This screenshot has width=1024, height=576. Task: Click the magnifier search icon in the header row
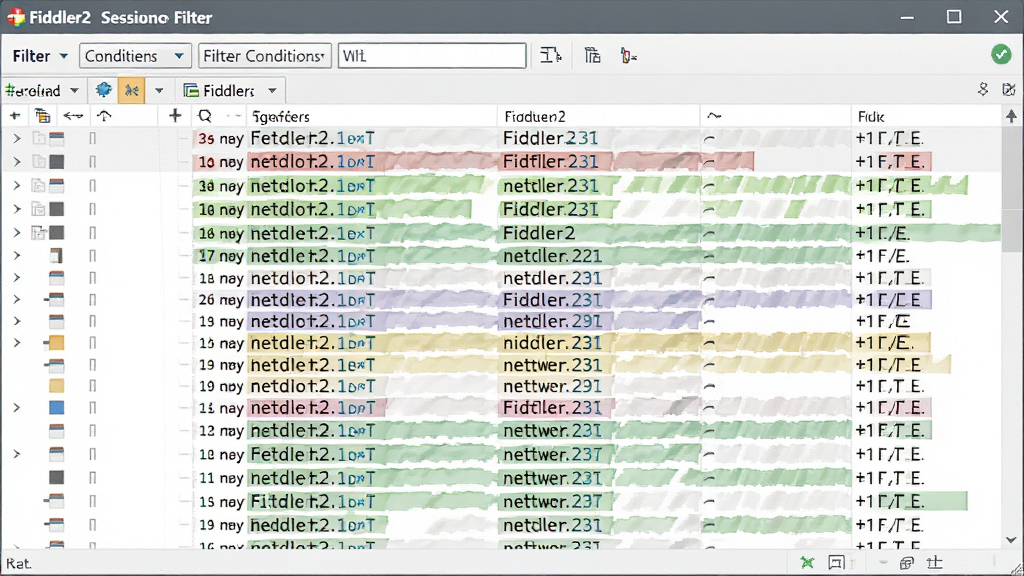tap(205, 116)
